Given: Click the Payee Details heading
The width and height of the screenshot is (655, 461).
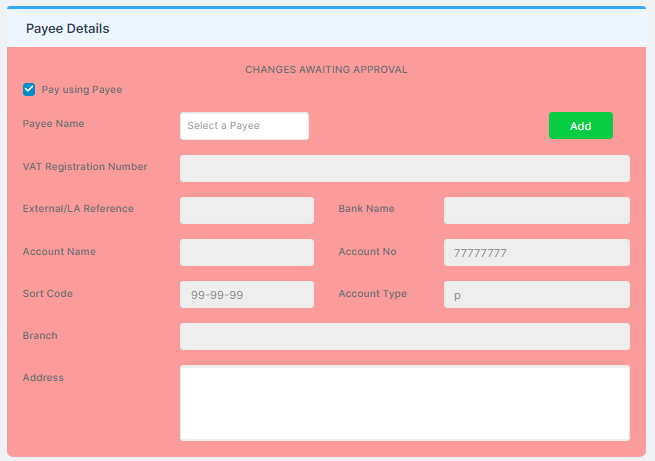Looking at the screenshot, I should [x=68, y=29].
